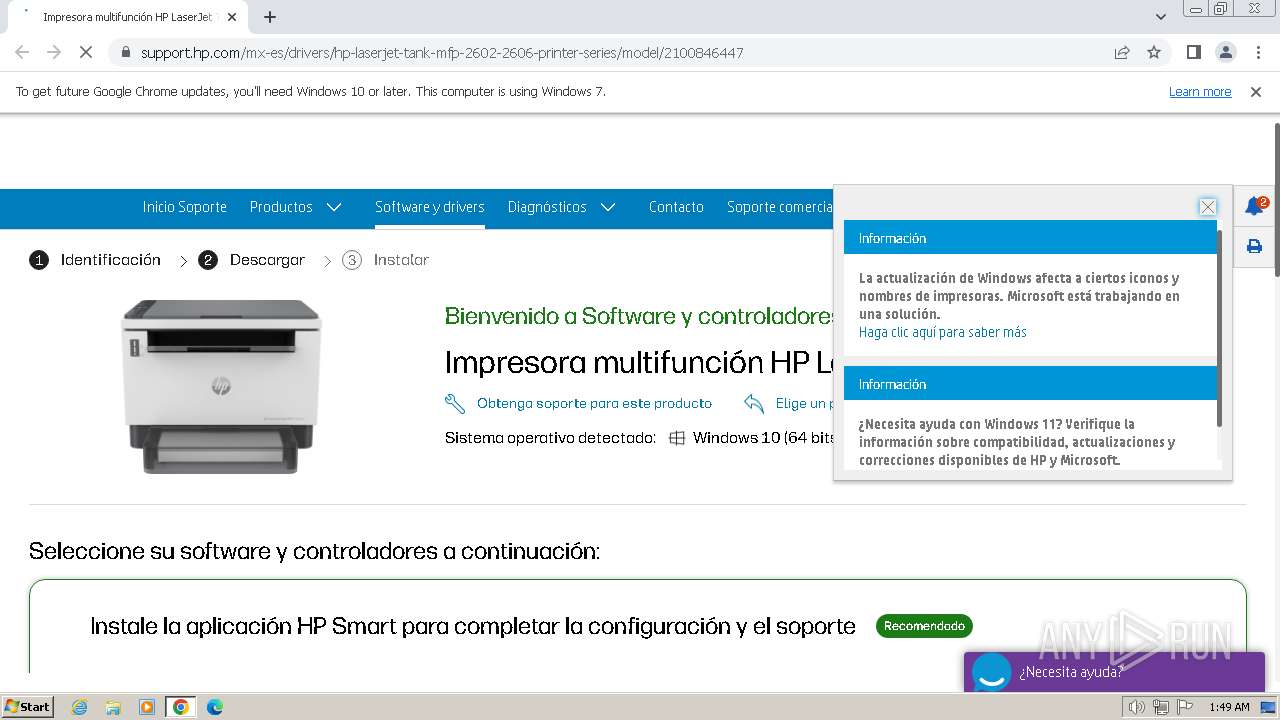Viewport: 1280px width, 720px height.
Task: Click the wrench support icon
Action: click(455, 403)
